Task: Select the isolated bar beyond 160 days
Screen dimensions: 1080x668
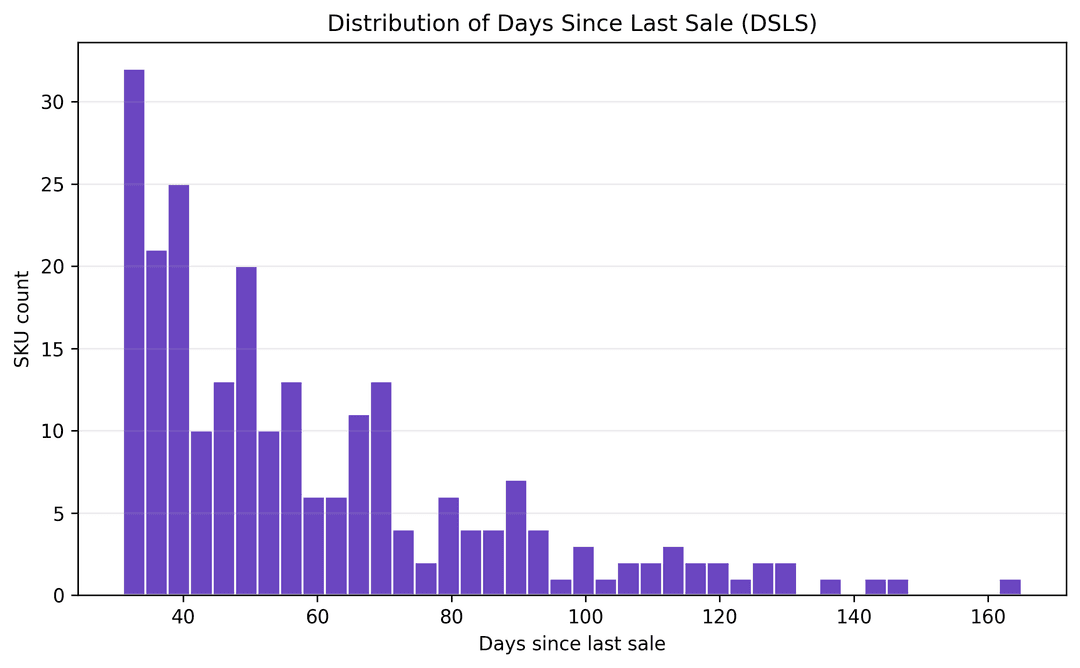Action: coord(1010,588)
